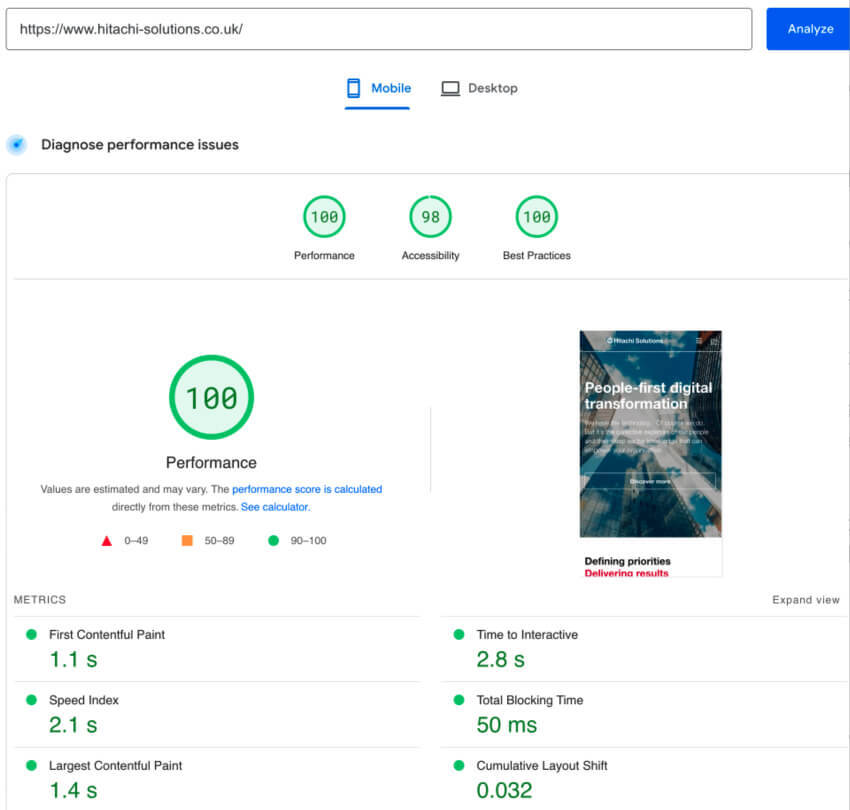Open the performance score is calculated link
The width and height of the screenshot is (850, 810).
tap(307, 490)
